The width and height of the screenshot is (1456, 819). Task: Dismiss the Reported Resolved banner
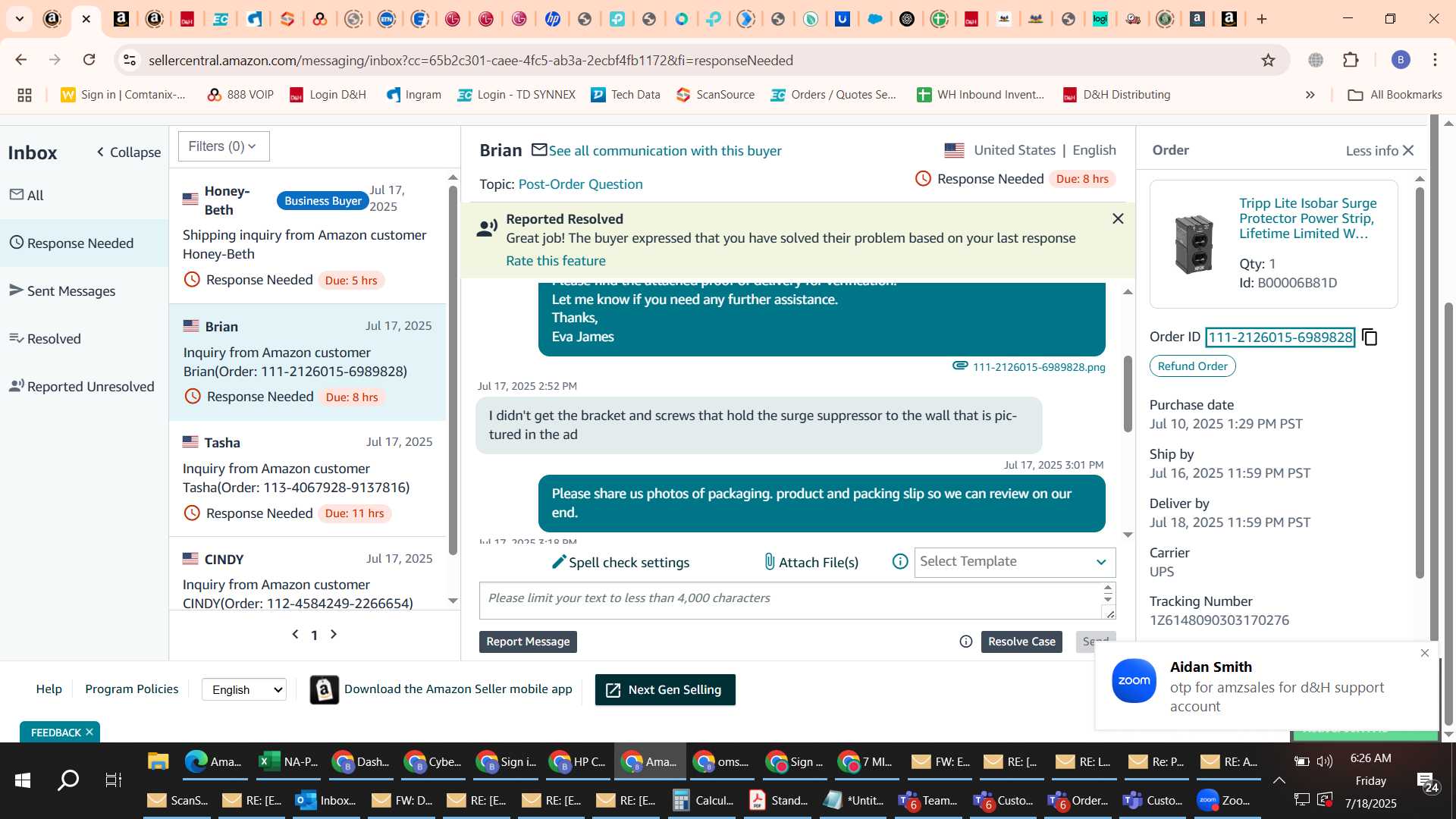click(x=1118, y=219)
